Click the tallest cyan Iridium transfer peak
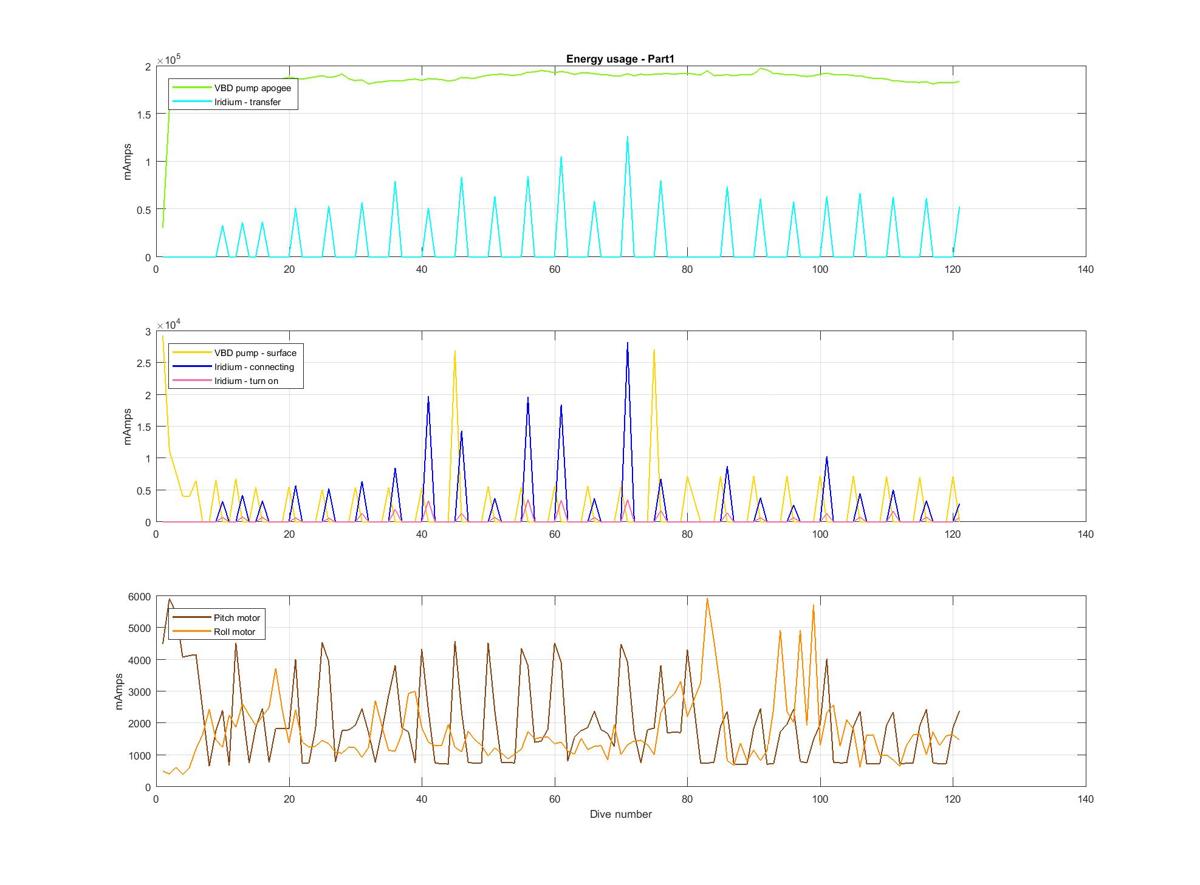The width and height of the screenshot is (1200, 885). (627, 138)
